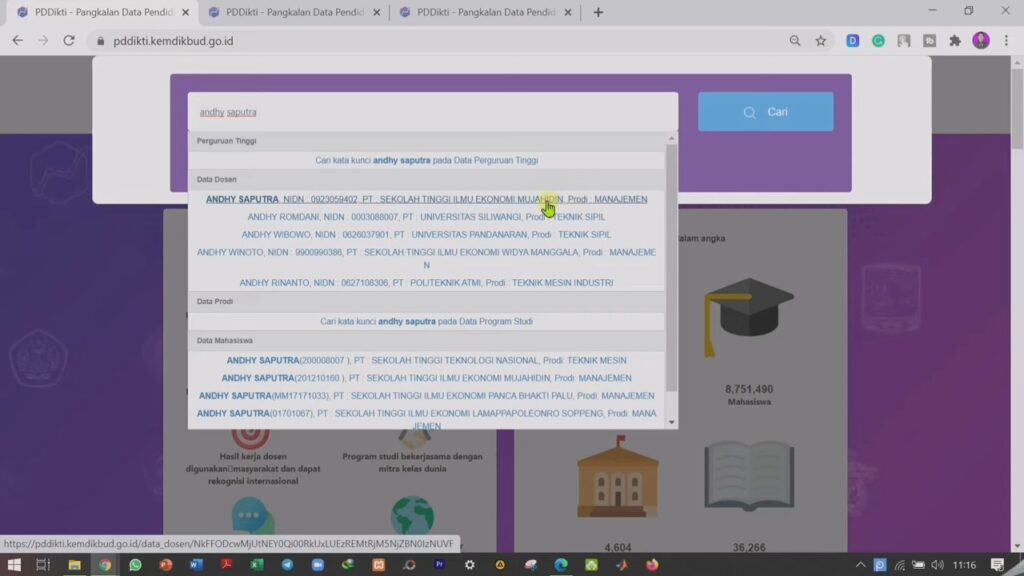Expand hidden system tray icons
The height and width of the screenshot is (576, 1024).
[859, 563]
